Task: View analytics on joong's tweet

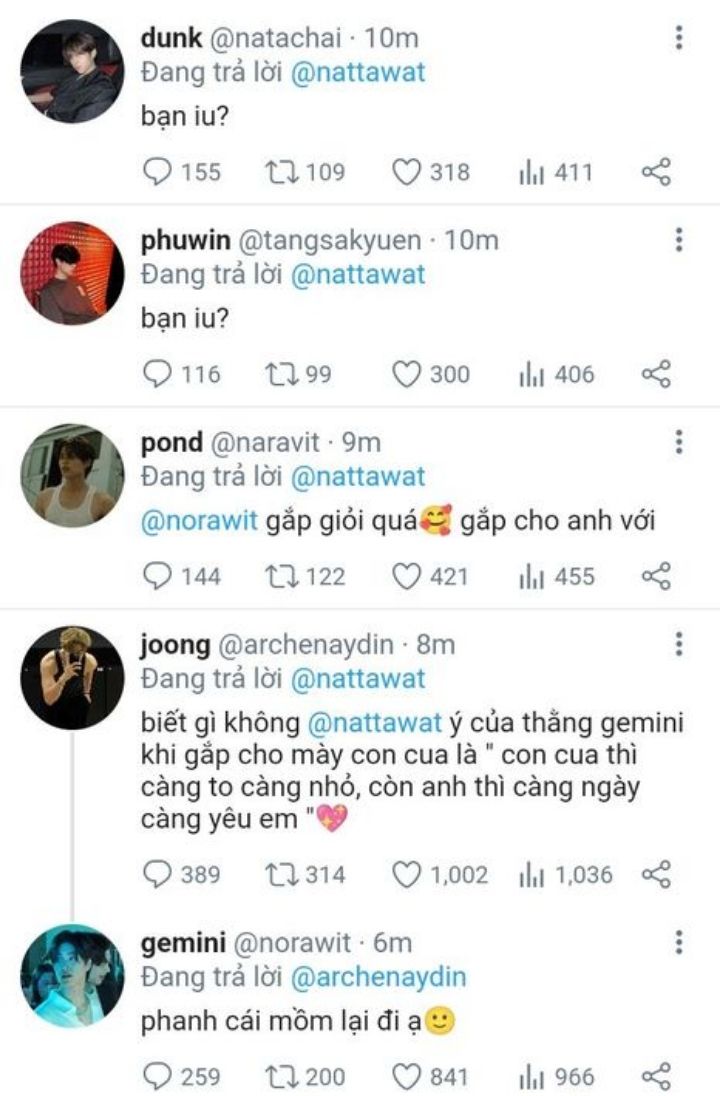Action: tap(531, 875)
